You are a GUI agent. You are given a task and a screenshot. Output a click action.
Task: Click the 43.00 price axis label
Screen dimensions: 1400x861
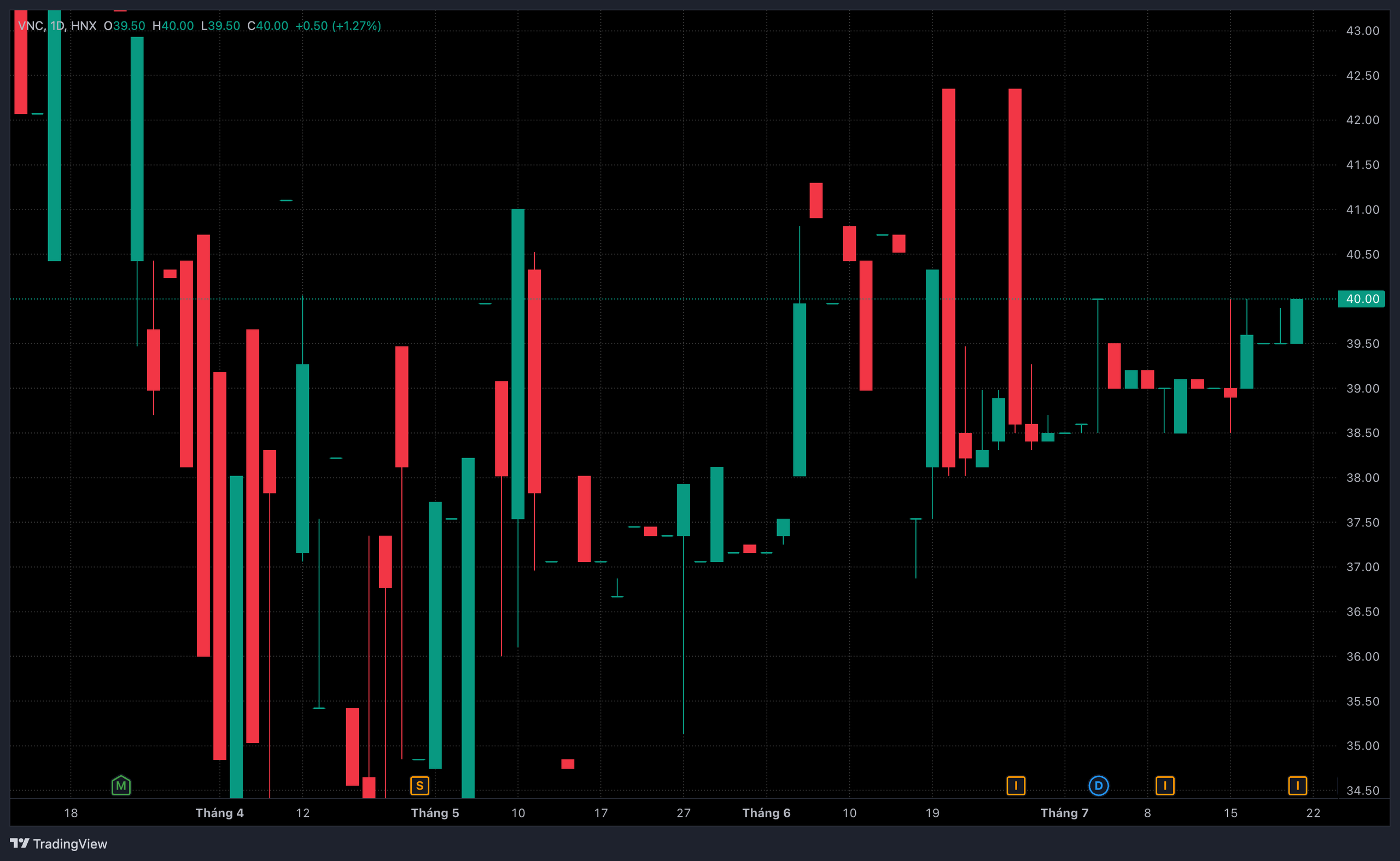pyautogui.click(x=1362, y=31)
